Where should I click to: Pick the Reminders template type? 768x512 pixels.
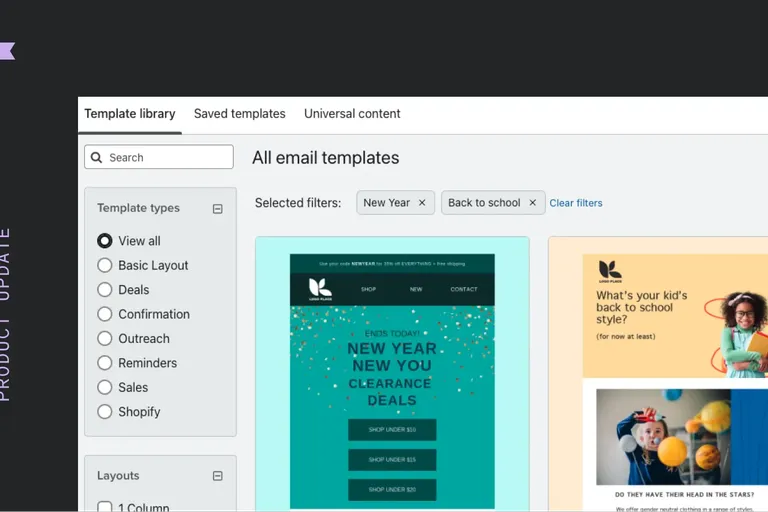click(104, 363)
